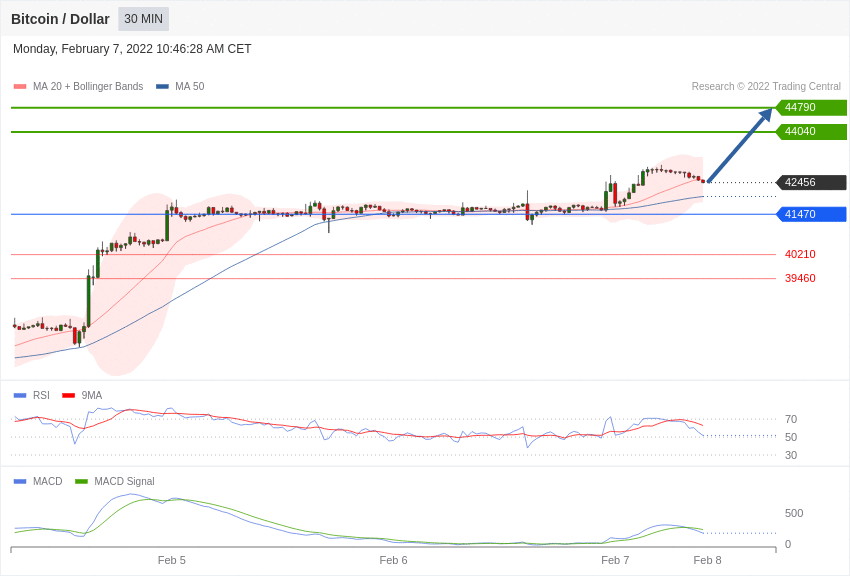Click the Feb 7 date axis label
Viewport: 850px width, 576px height.
[615, 560]
